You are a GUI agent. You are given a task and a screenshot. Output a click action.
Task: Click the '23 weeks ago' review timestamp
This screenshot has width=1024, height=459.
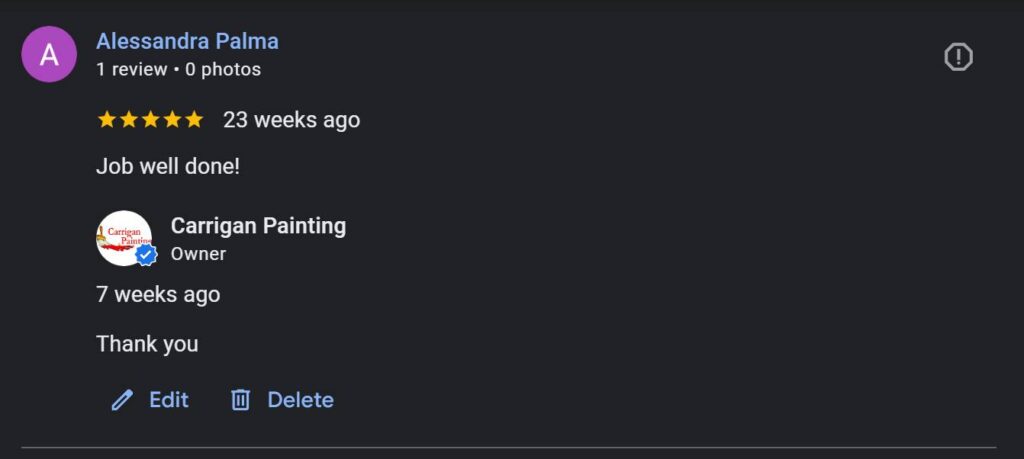291,120
